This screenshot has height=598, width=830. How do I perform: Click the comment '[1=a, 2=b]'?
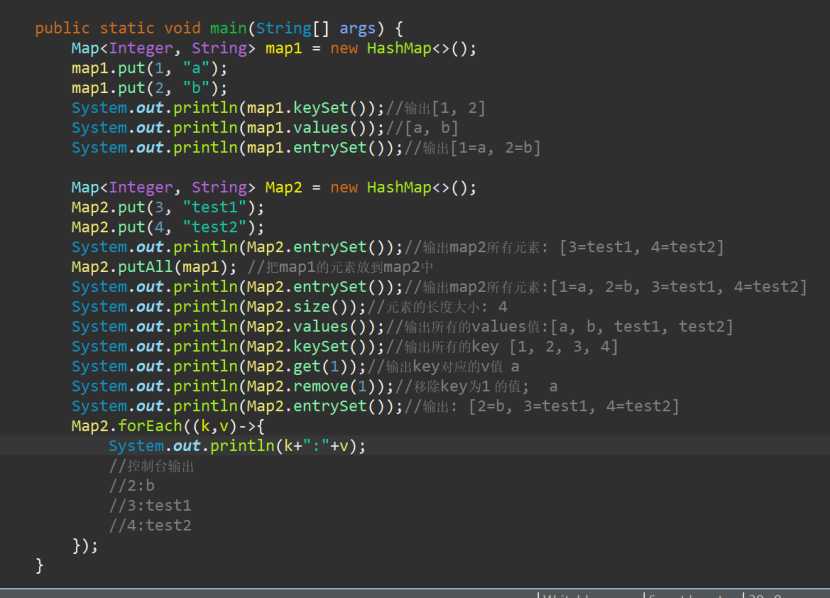click(495, 148)
